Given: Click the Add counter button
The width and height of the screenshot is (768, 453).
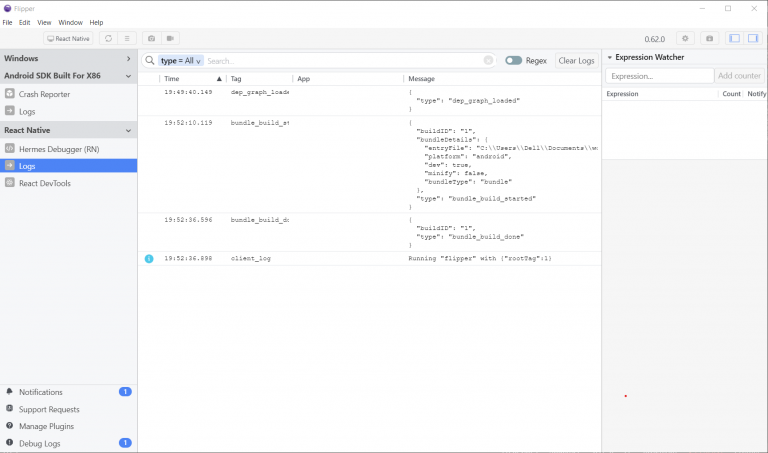Looking at the screenshot, I should [740, 76].
